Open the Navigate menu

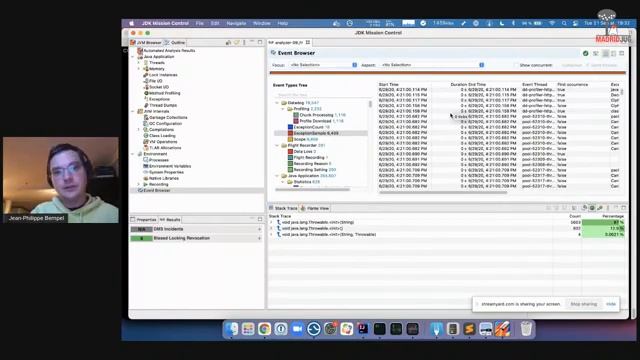(x=236, y=23)
